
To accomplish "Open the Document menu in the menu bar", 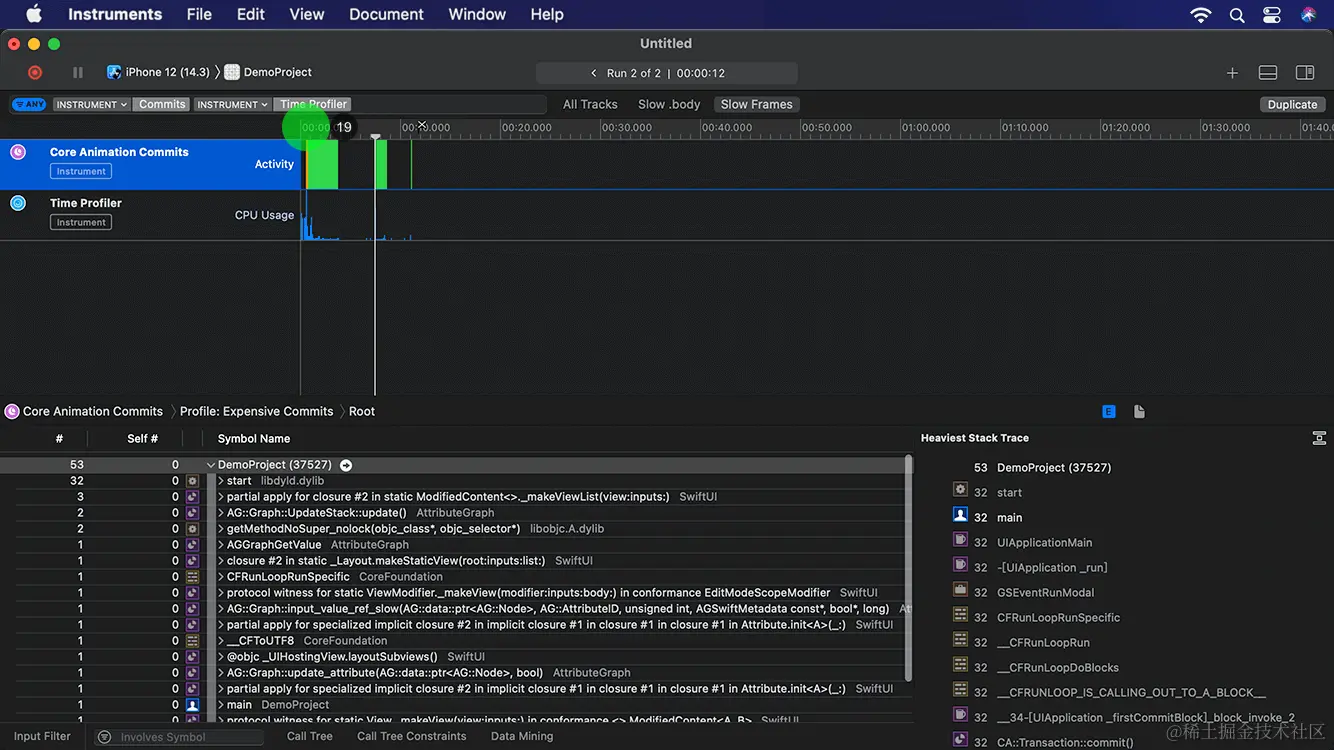I will pos(386,14).
